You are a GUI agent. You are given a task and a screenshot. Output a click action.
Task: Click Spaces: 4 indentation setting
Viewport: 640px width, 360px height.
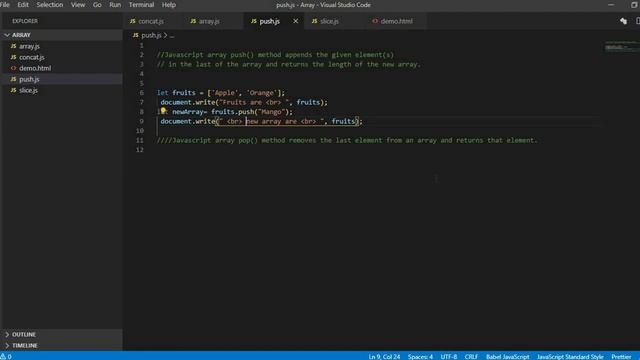coord(420,356)
